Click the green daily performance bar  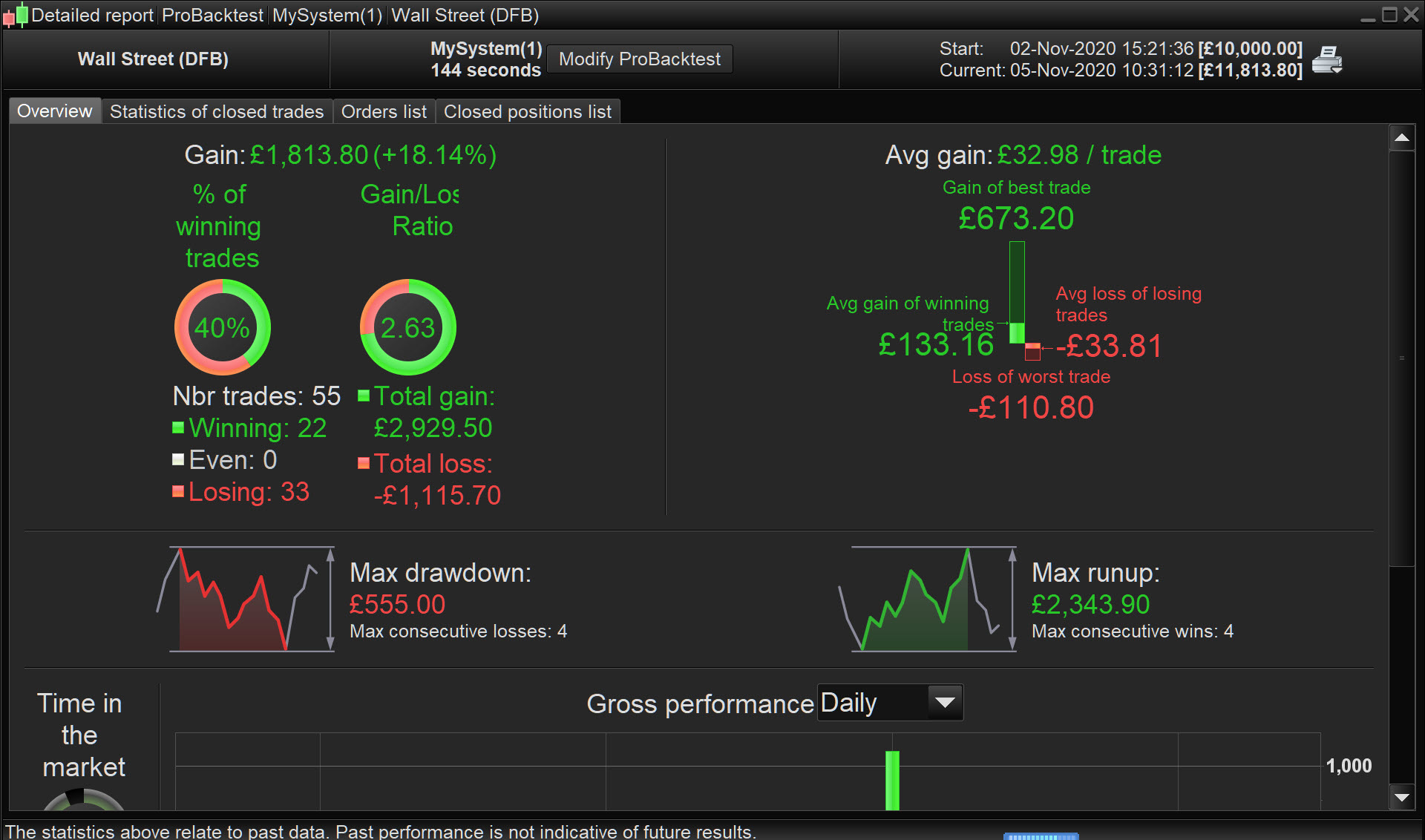tap(892, 779)
